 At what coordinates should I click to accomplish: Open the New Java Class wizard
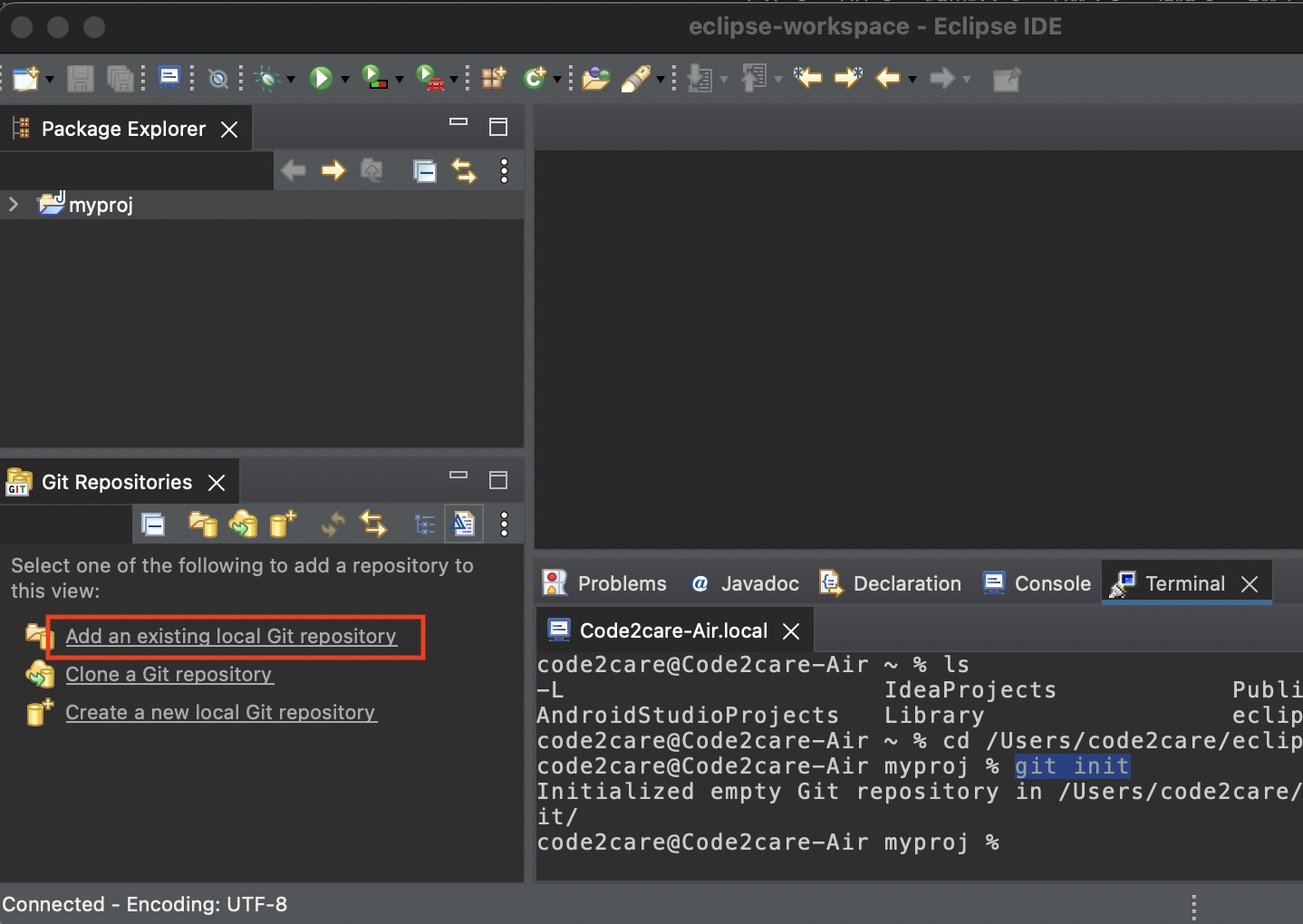(536, 79)
